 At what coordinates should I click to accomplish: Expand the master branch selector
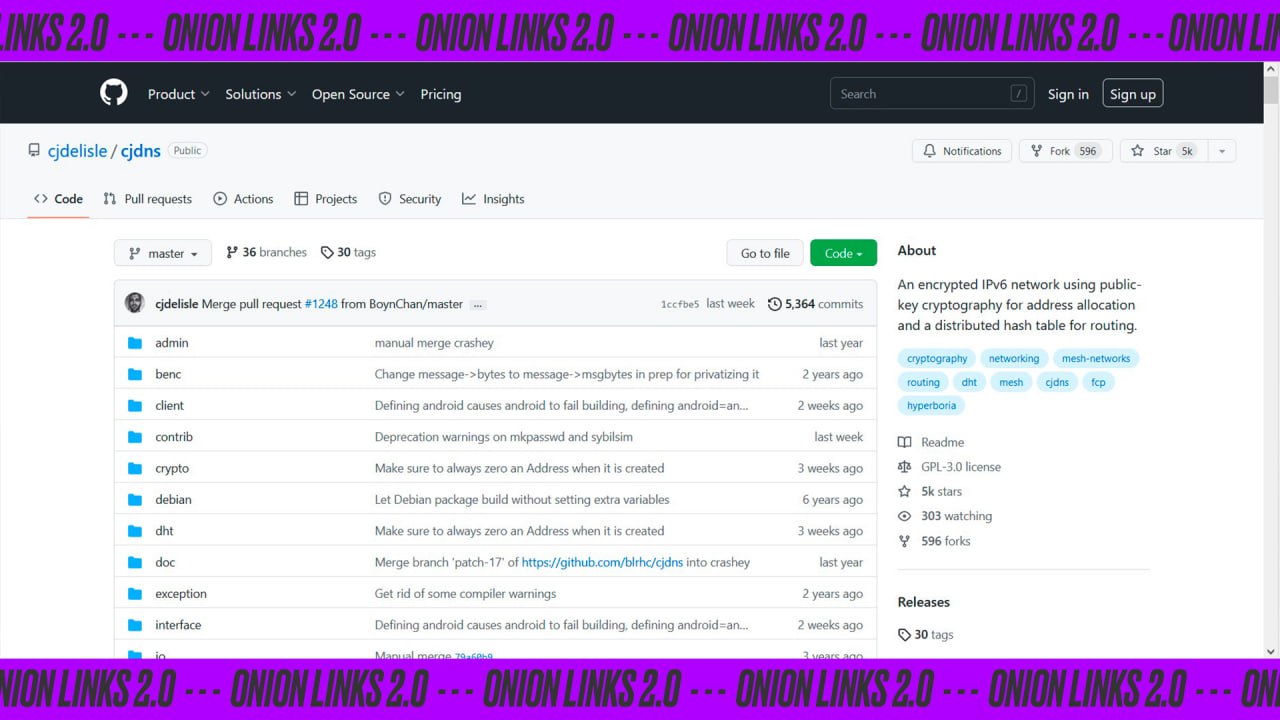162,252
